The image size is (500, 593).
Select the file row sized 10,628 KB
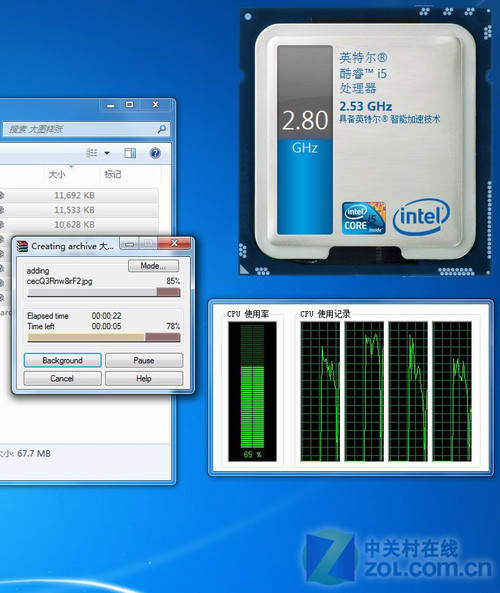click(x=79, y=225)
